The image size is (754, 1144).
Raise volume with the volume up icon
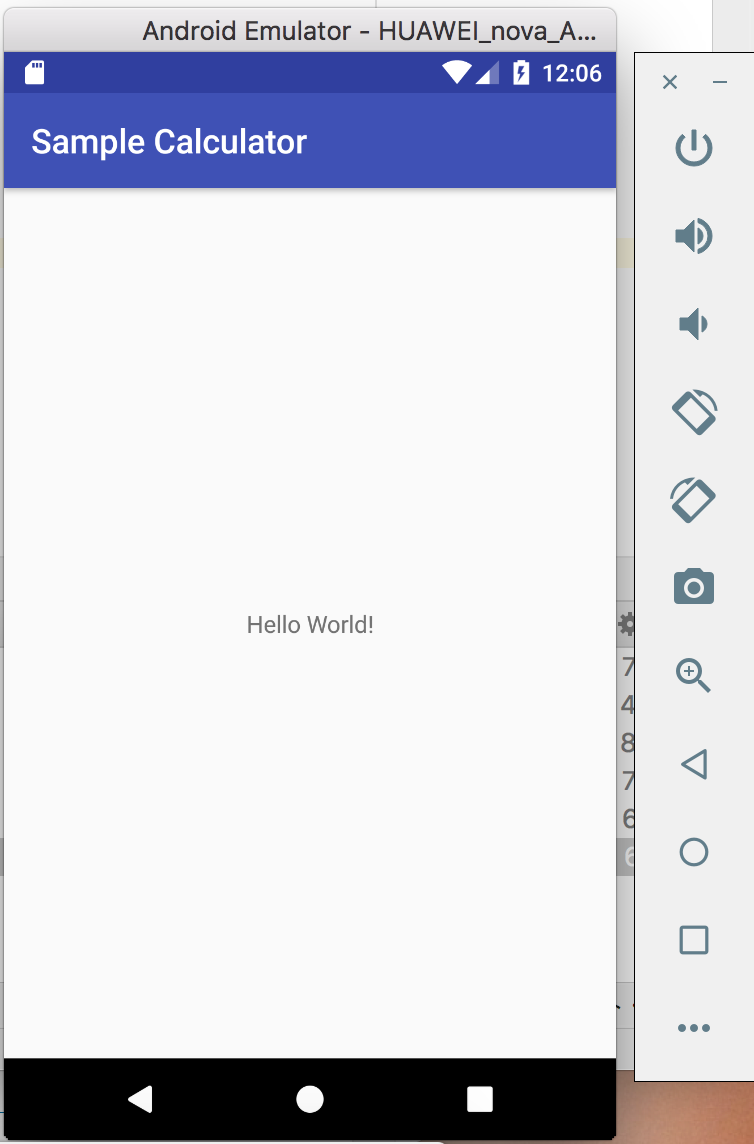tap(693, 236)
